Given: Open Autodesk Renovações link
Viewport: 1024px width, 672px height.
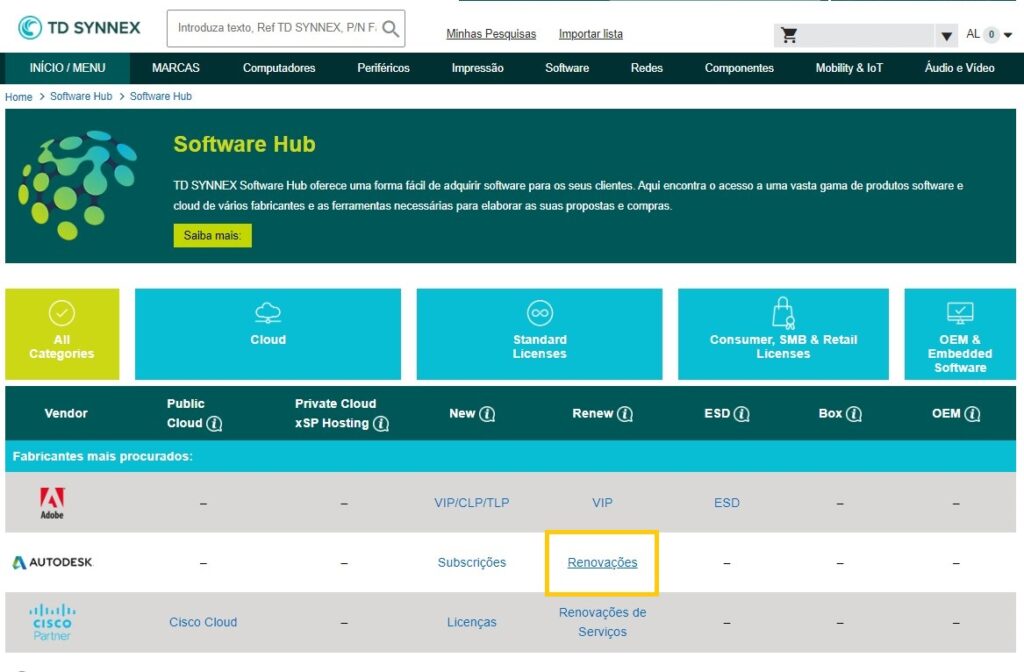Looking at the screenshot, I should 602,562.
